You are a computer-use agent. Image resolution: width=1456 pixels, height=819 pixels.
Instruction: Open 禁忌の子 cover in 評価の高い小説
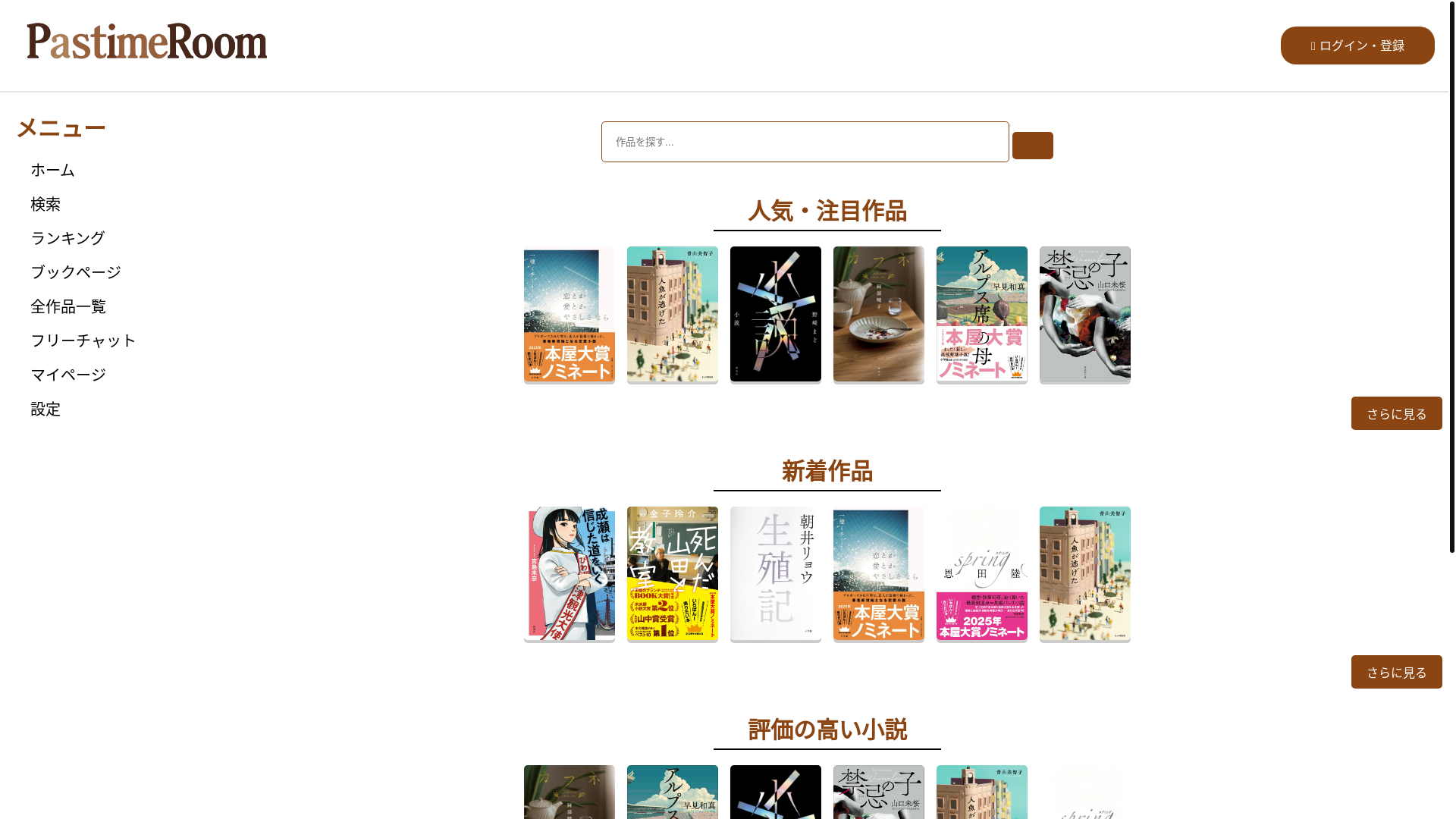pos(879,792)
